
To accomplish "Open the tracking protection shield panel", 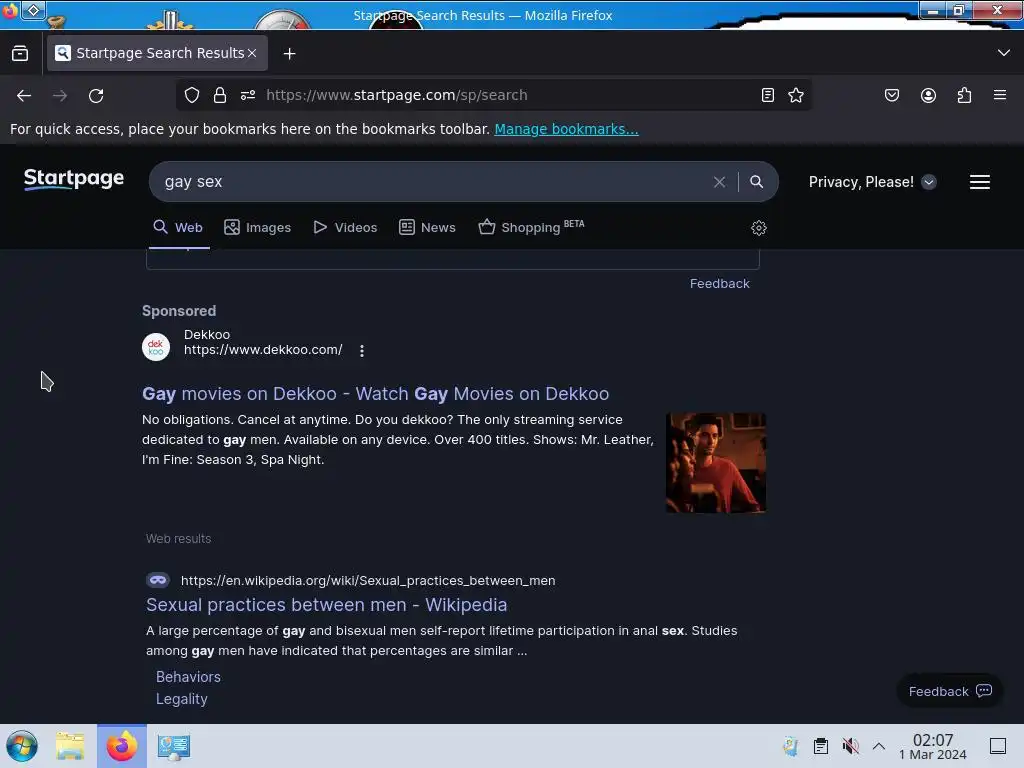I will tap(192, 95).
